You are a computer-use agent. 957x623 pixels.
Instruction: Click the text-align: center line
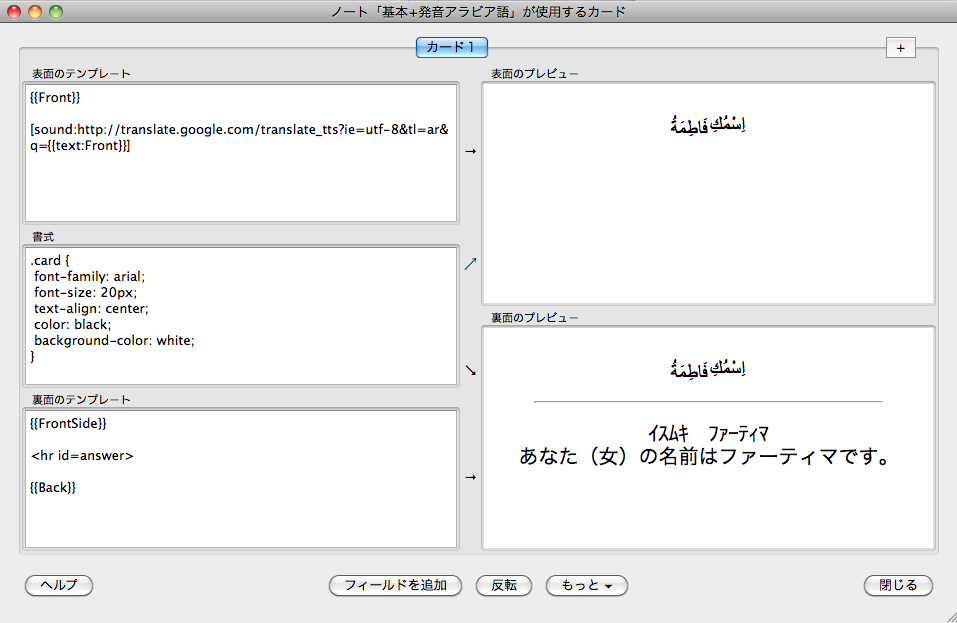(x=91, y=308)
